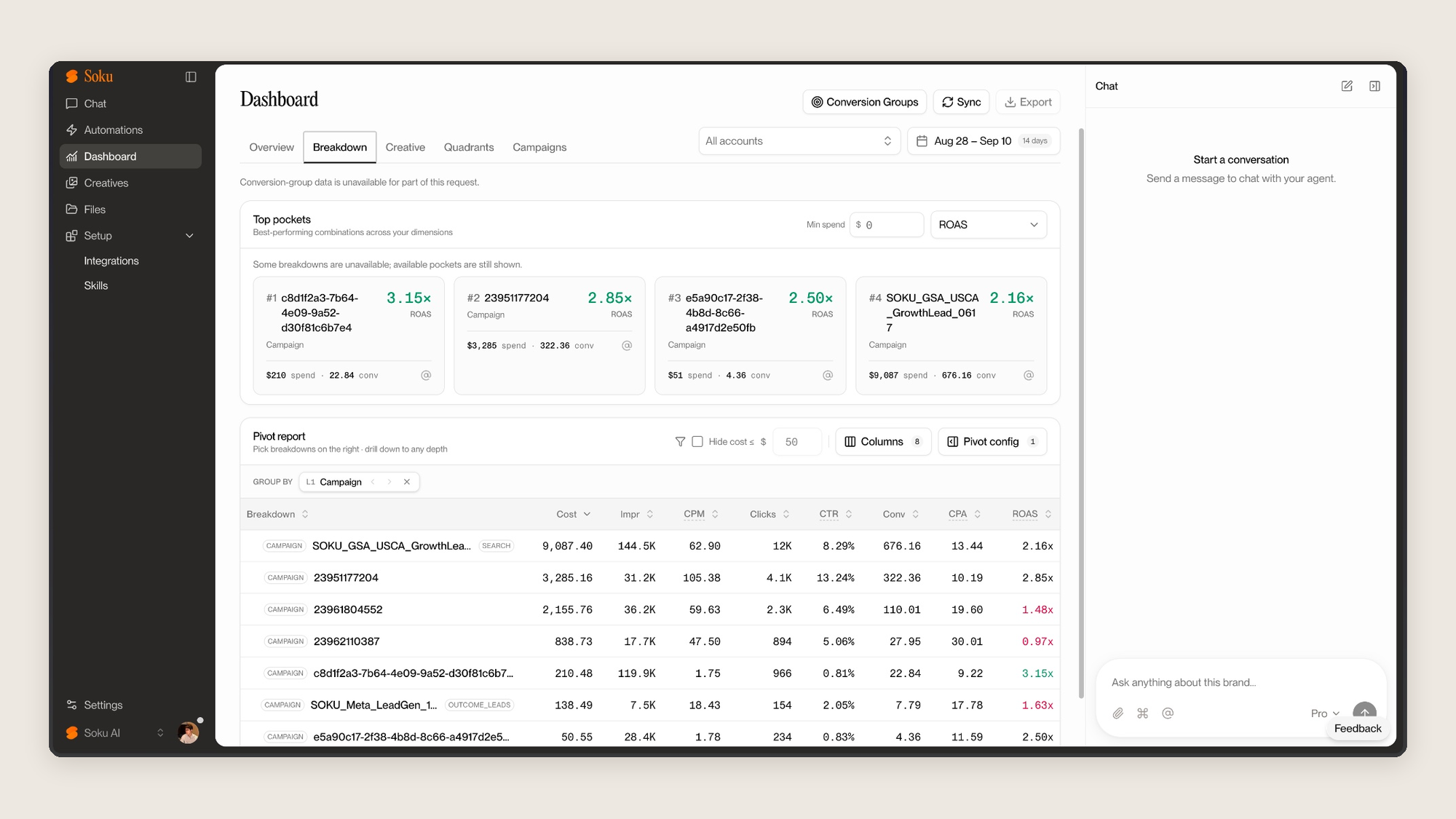Screen dimensions: 1456x819
Task: Open Files in the sidebar
Action: 130,209
